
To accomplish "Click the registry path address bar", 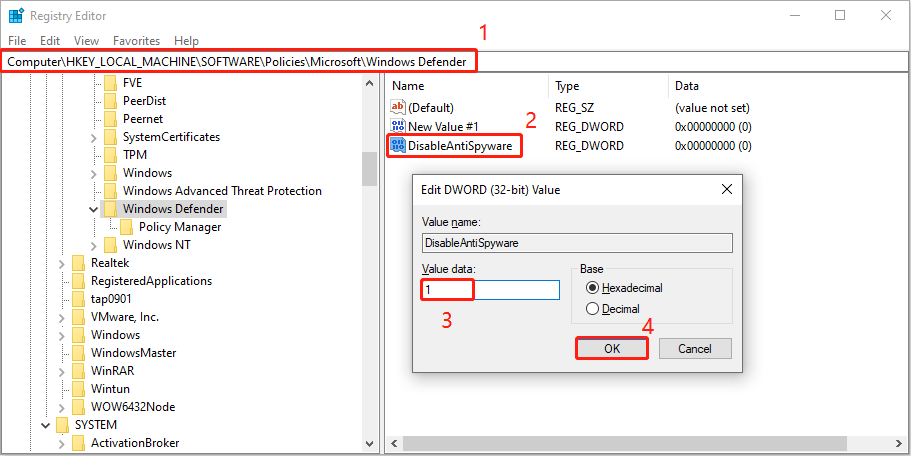I will pos(456,62).
